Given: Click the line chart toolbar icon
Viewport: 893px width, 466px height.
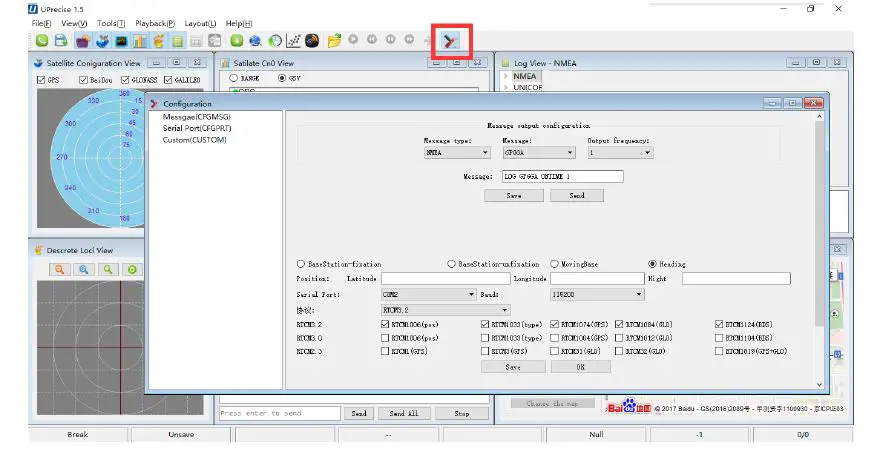Looking at the screenshot, I should 294,41.
